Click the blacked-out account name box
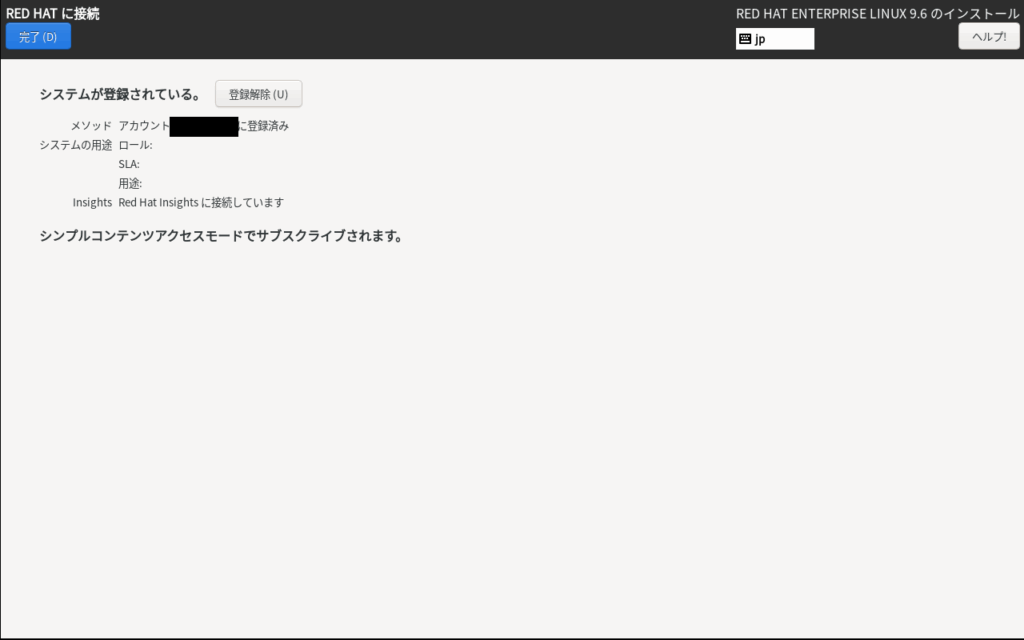 pos(204,126)
